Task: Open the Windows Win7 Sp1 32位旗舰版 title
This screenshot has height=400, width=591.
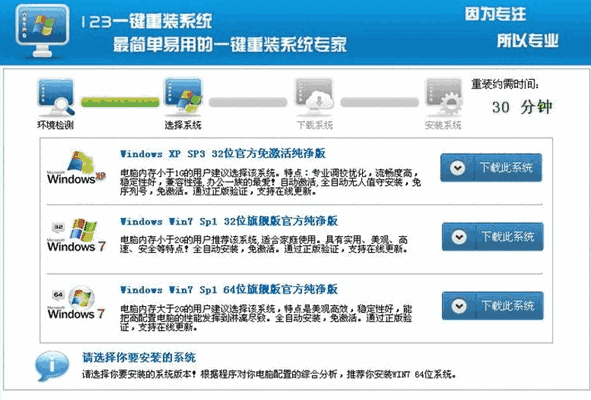Action: tap(229, 221)
